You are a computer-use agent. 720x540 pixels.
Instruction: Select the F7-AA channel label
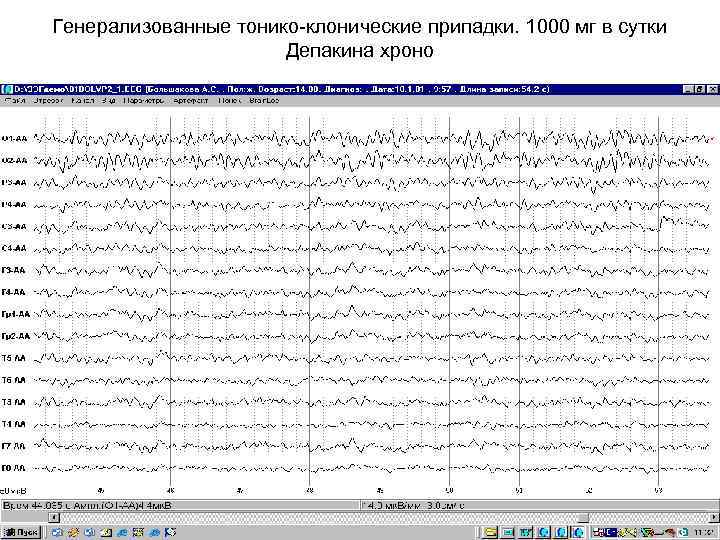point(13,446)
